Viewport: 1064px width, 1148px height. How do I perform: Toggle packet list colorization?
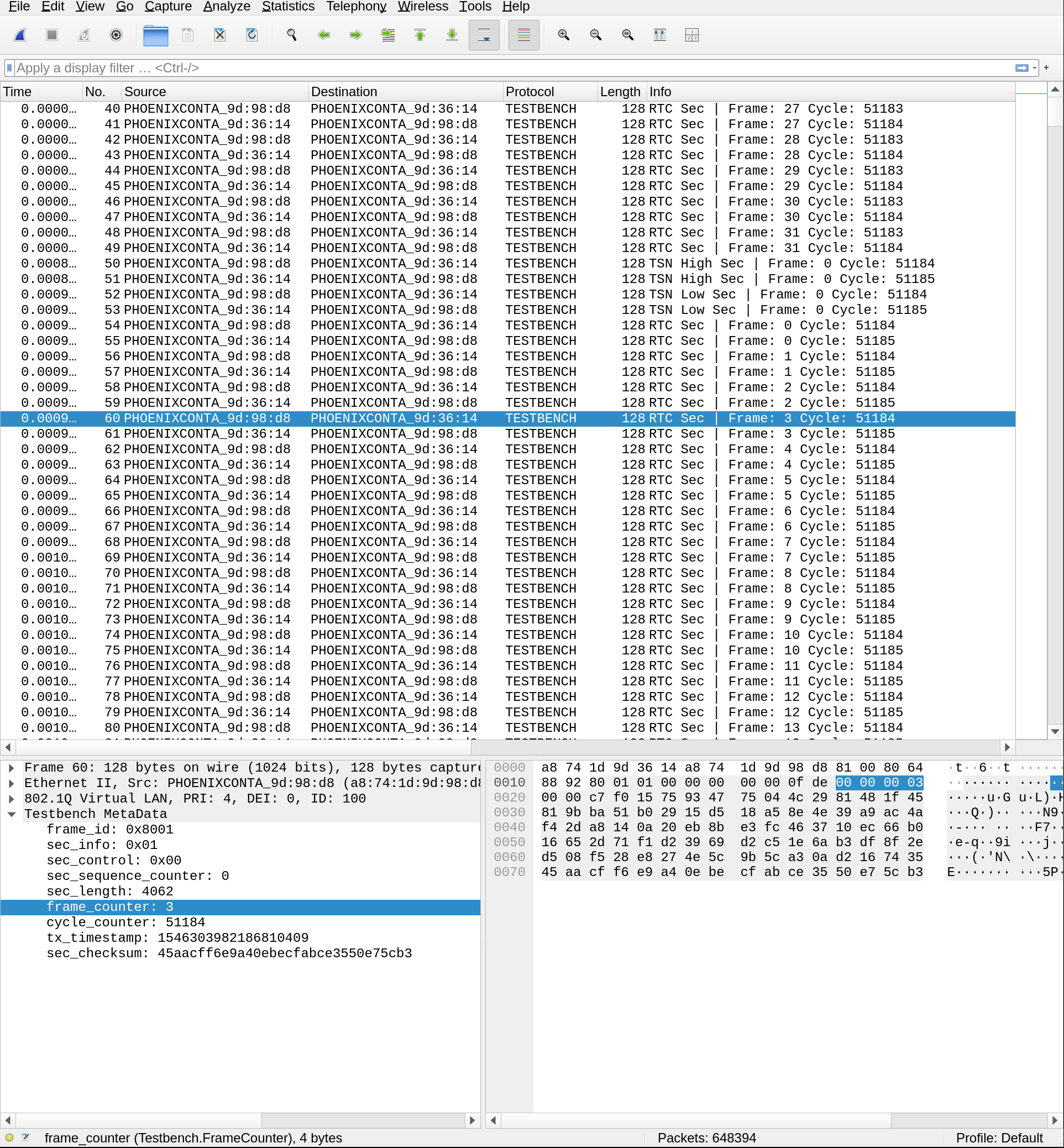(523, 35)
